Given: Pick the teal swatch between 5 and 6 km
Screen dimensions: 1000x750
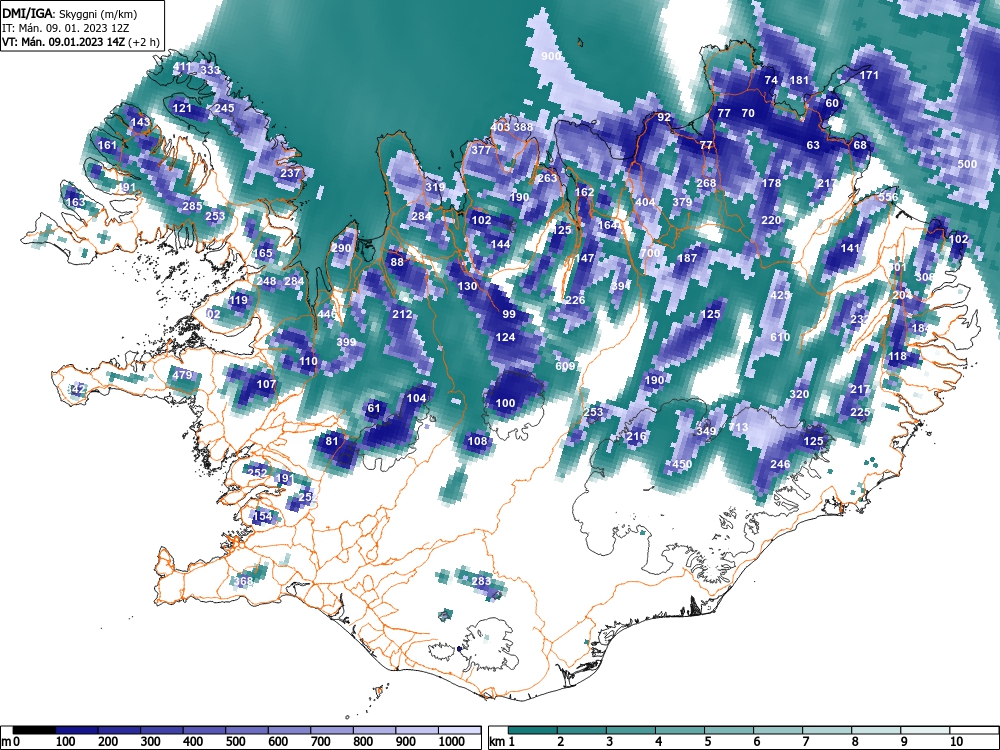Looking at the screenshot, I should (729, 730).
